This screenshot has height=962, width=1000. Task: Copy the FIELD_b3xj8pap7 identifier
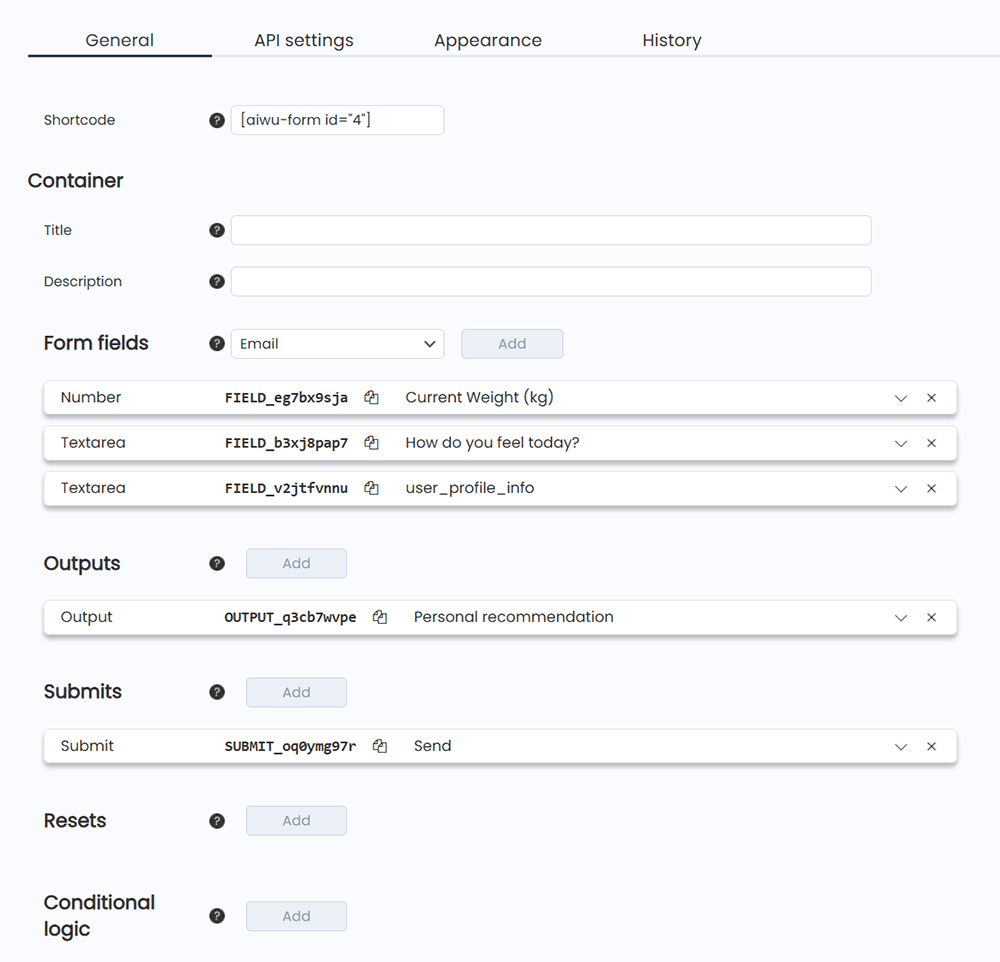click(371, 443)
